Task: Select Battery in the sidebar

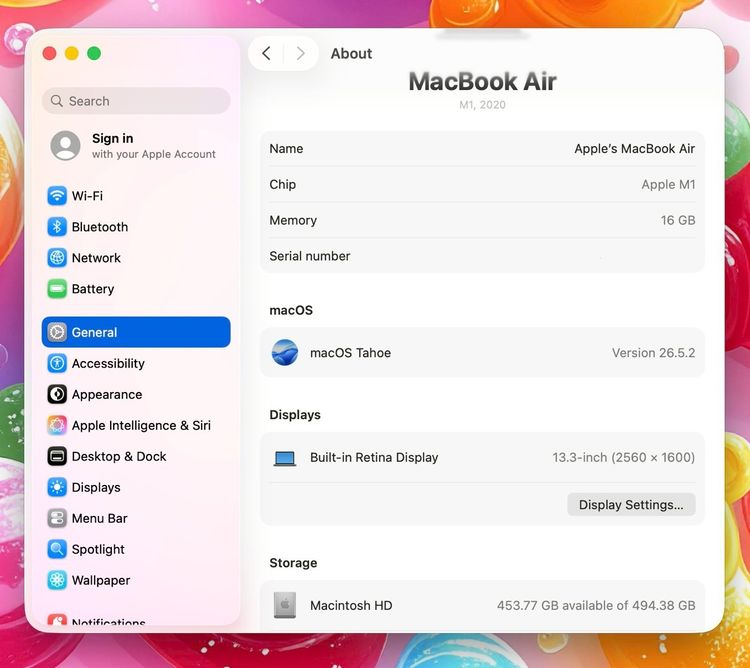Action: click(x=136, y=289)
